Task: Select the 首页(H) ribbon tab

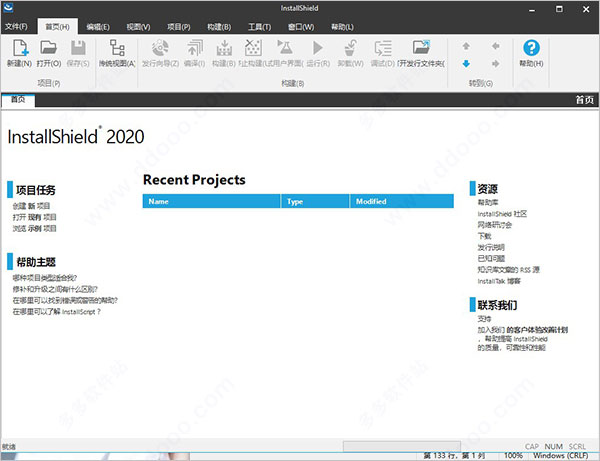Action: (x=57, y=26)
